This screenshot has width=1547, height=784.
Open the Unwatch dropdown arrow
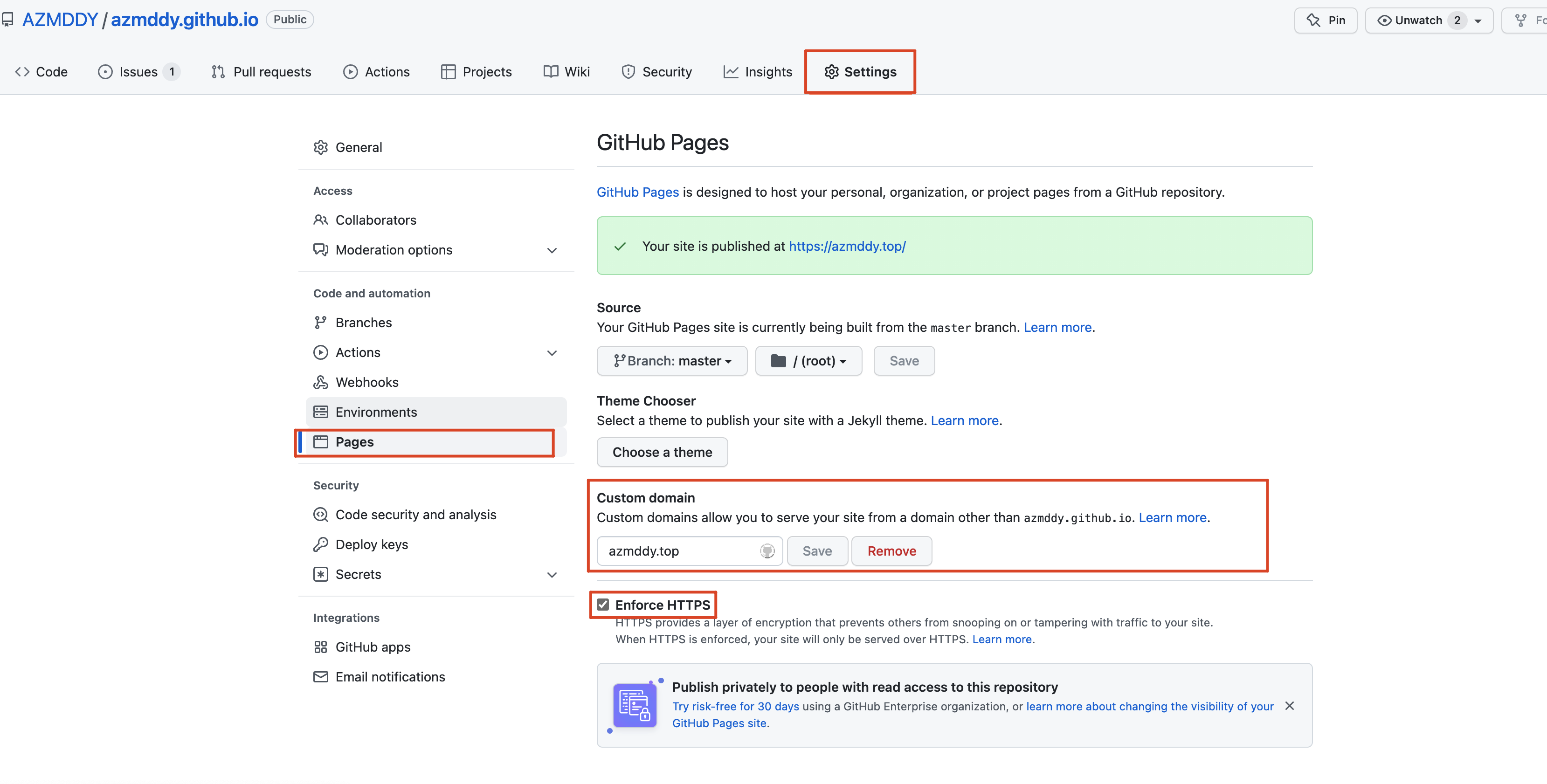pos(1478,21)
